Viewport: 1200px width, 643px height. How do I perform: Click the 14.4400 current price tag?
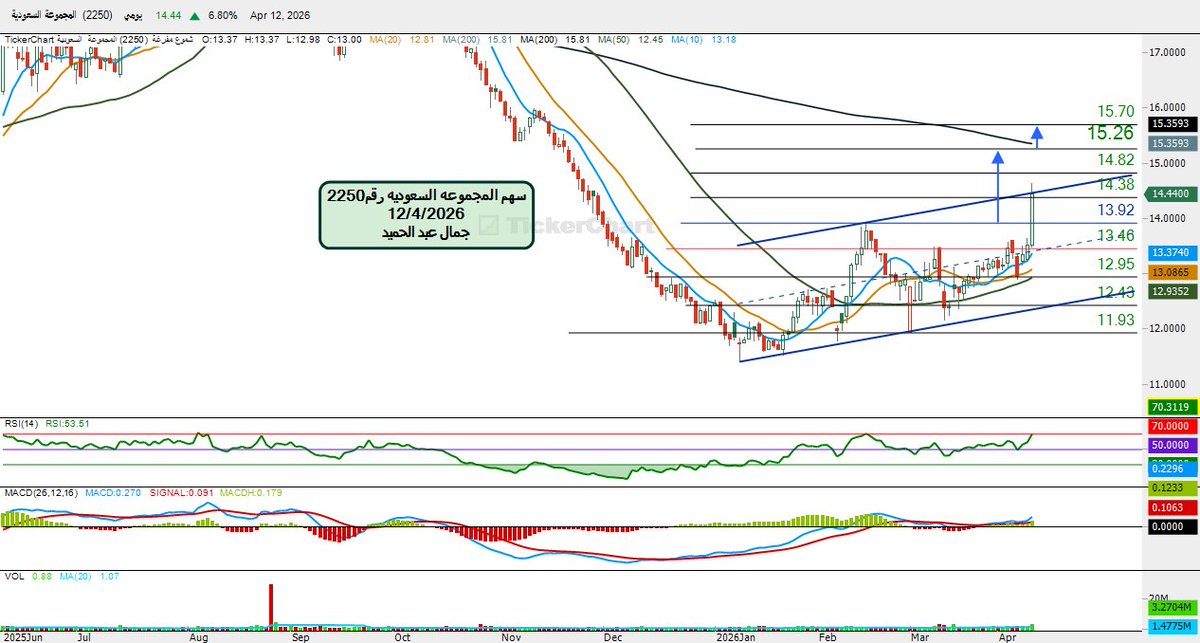click(x=1169, y=195)
